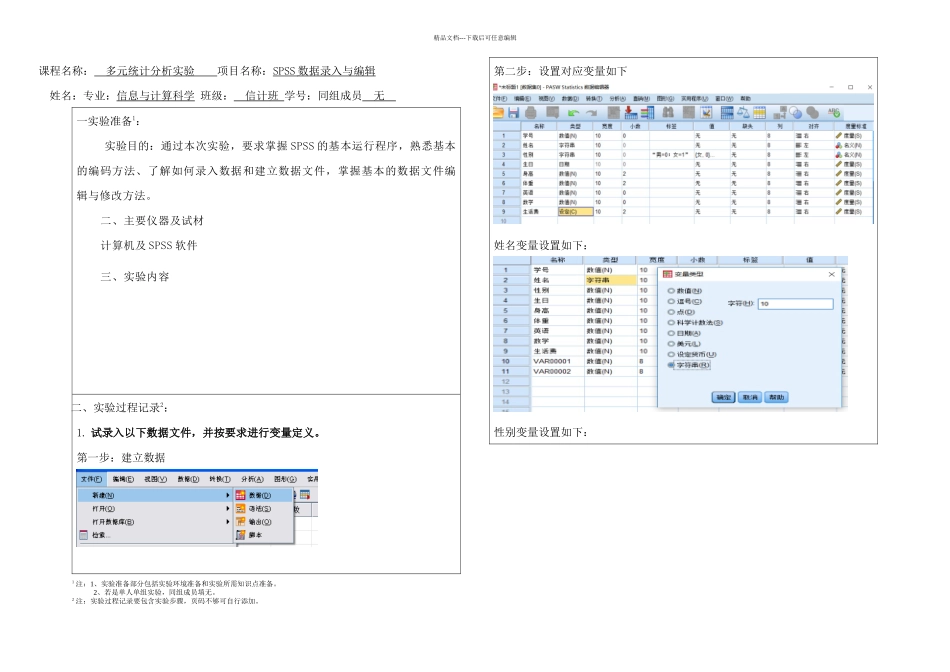The height and width of the screenshot is (672, 950).
Task: Expand the 打开(O) submenu arrow
Action: tap(228, 509)
